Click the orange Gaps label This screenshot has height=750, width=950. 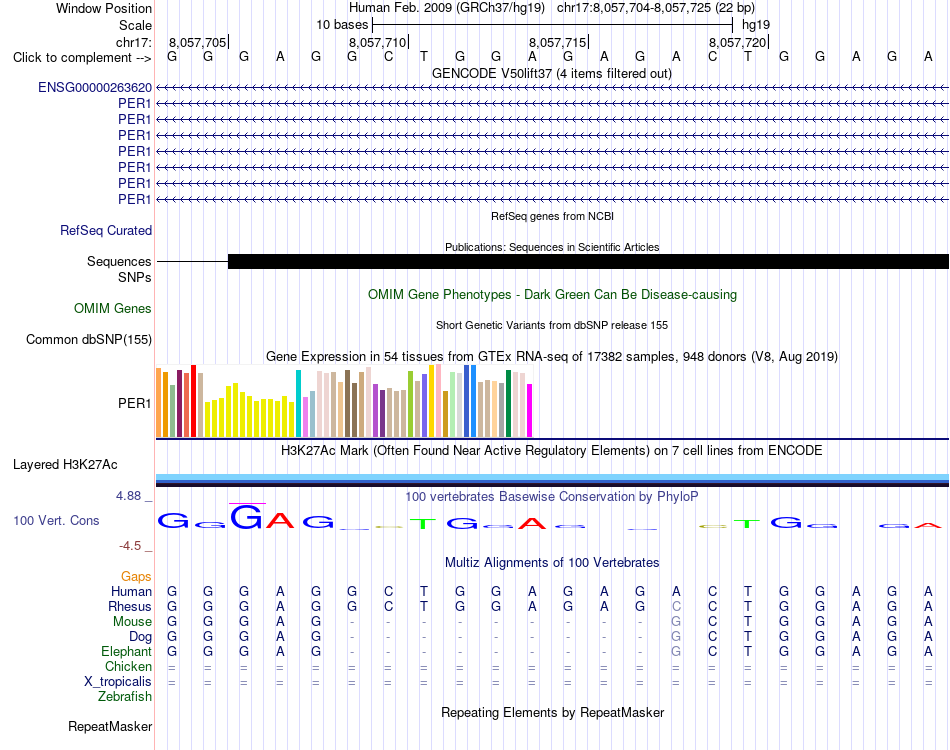(x=136, y=576)
